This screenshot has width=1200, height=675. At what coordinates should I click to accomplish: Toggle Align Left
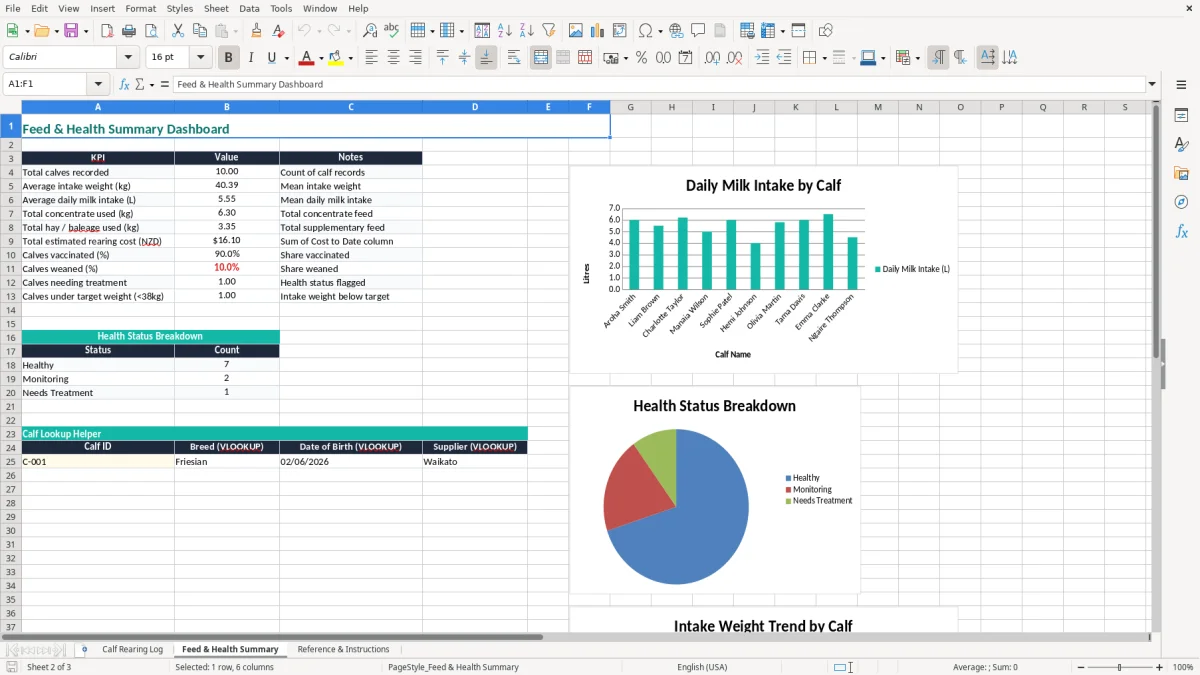click(x=371, y=58)
